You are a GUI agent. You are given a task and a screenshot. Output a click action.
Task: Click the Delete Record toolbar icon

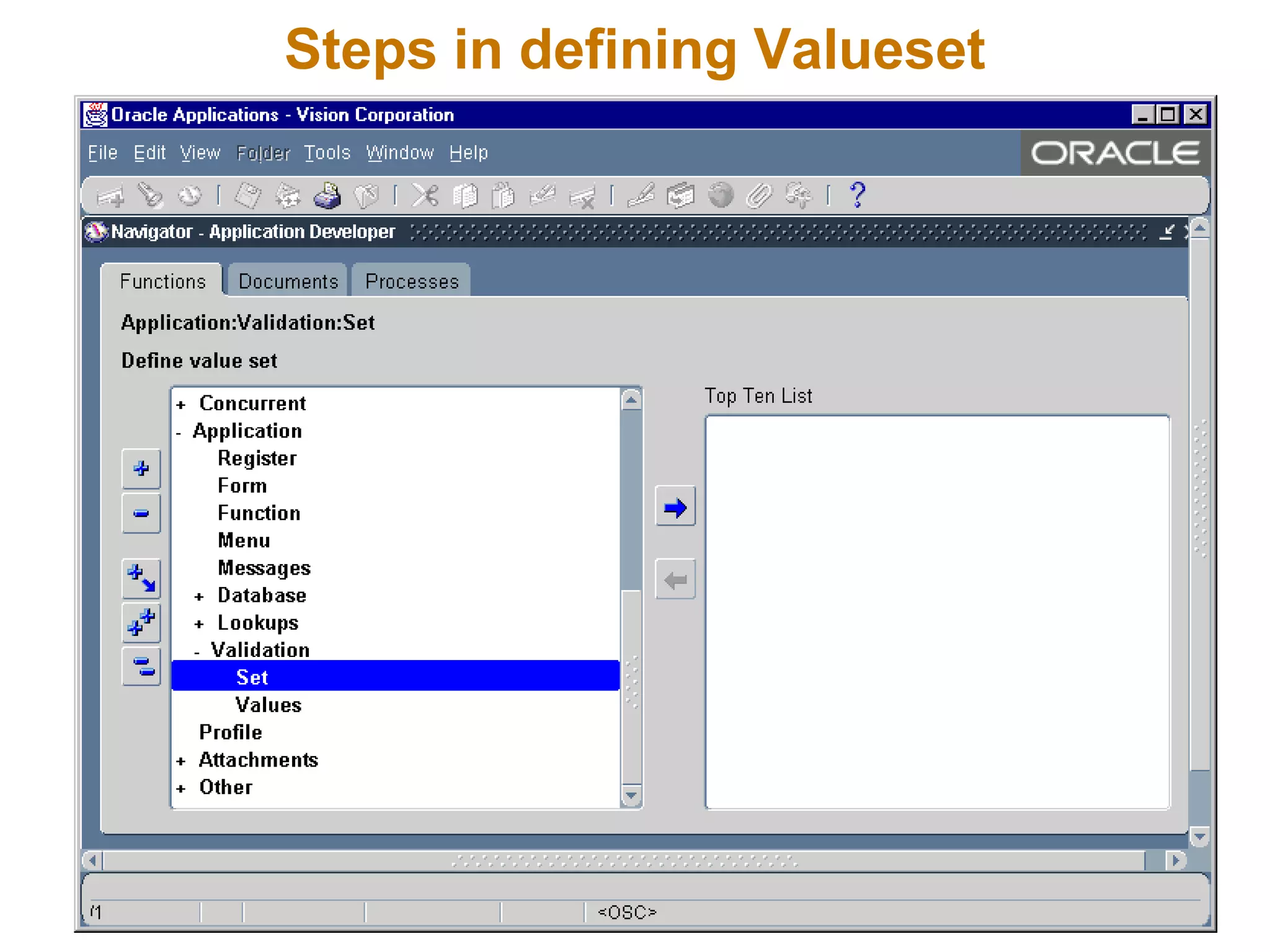point(582,197)
